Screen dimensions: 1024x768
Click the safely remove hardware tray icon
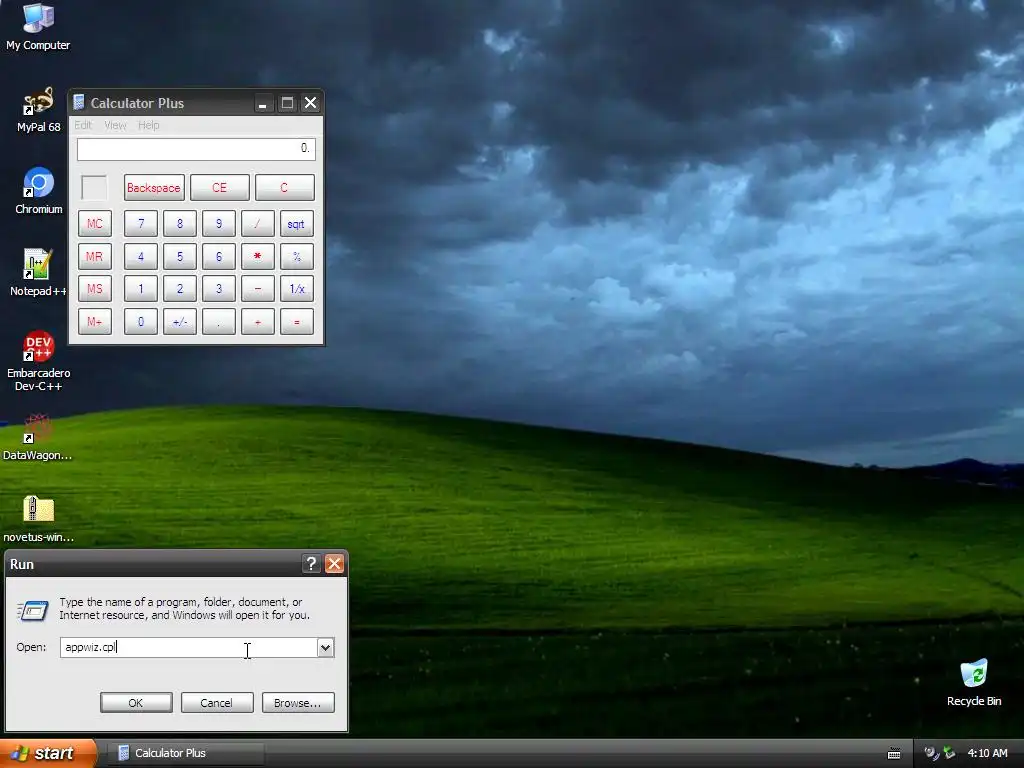pyautogui.click(x=950, y=754)
